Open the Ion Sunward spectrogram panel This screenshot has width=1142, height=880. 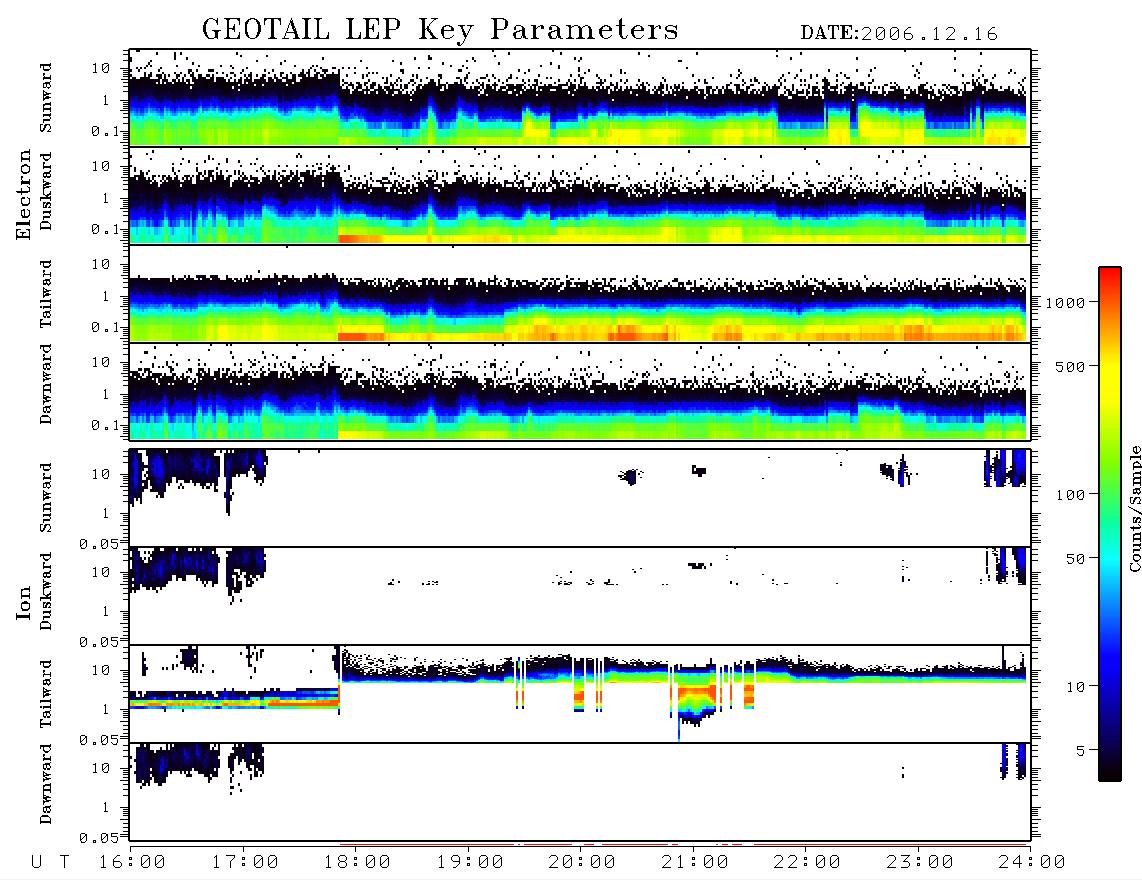point(580,498)
